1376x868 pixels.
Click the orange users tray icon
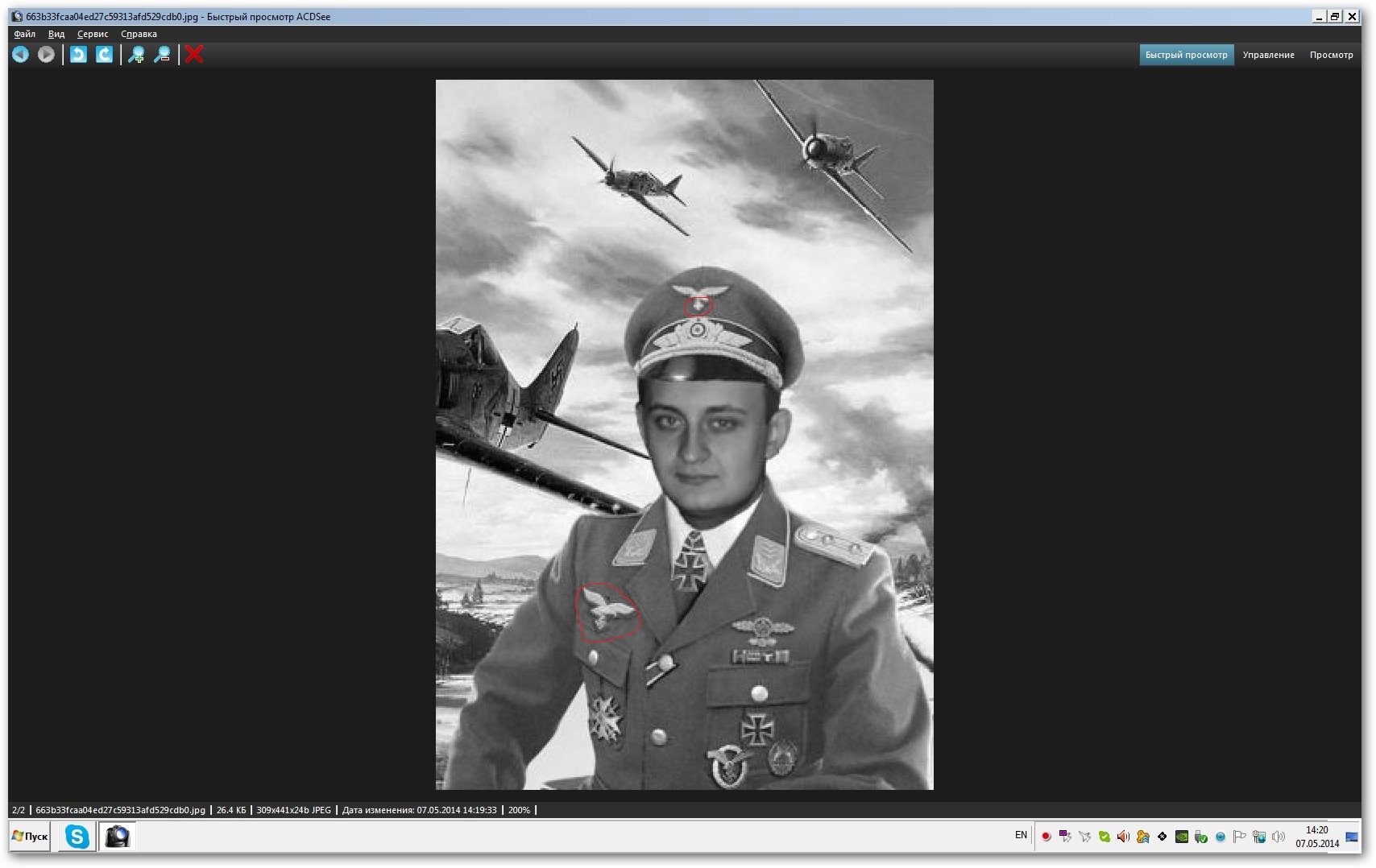[1142, 837]
